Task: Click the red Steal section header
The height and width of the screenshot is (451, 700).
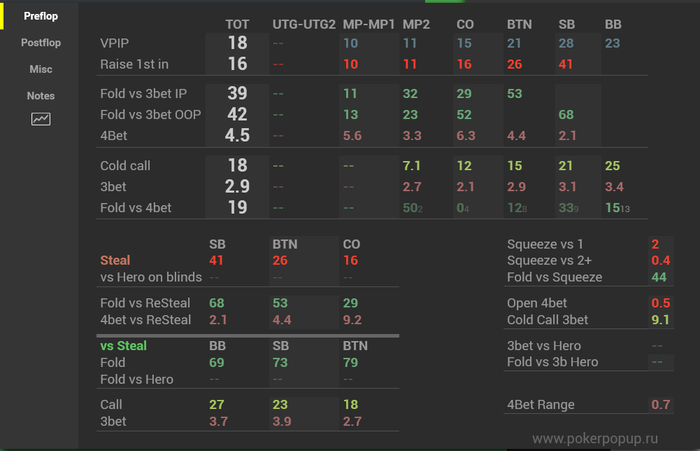Action: 116,260
